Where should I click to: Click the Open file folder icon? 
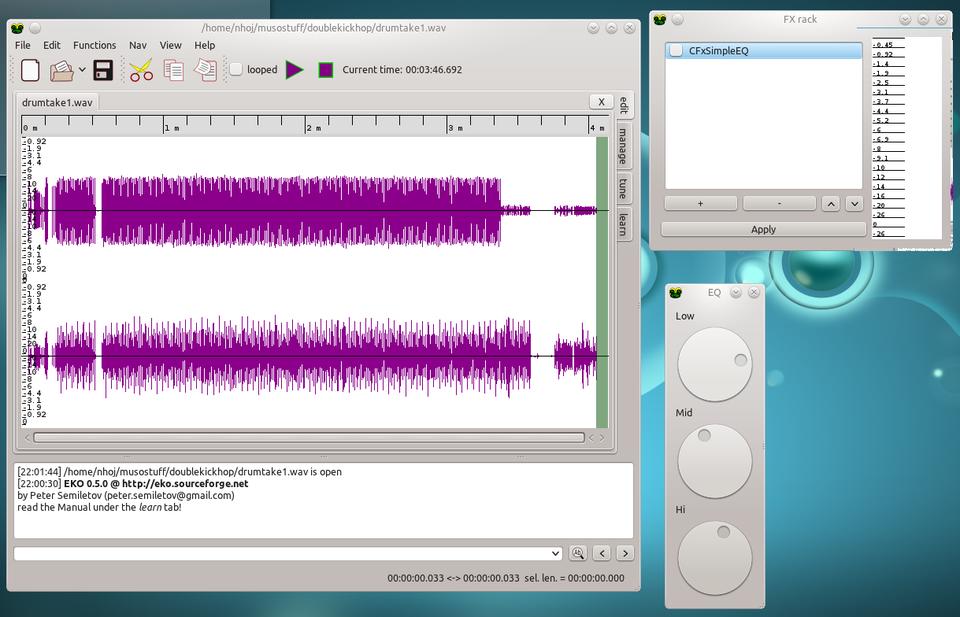[x=62, y=70]
